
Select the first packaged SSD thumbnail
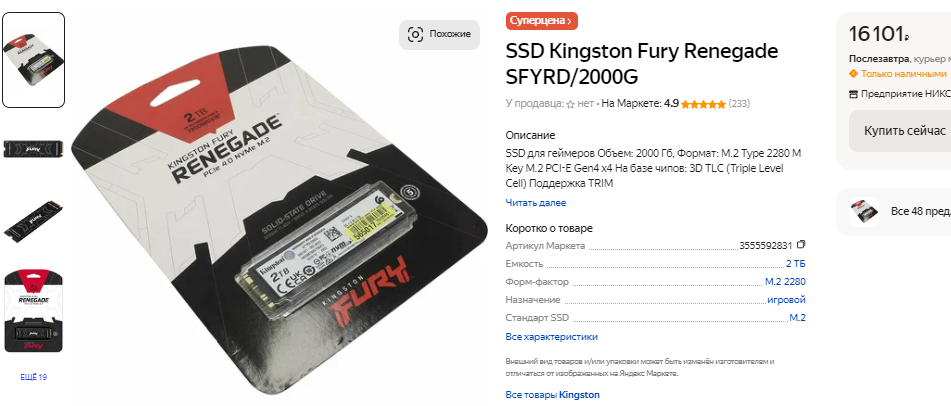point(33,60)
